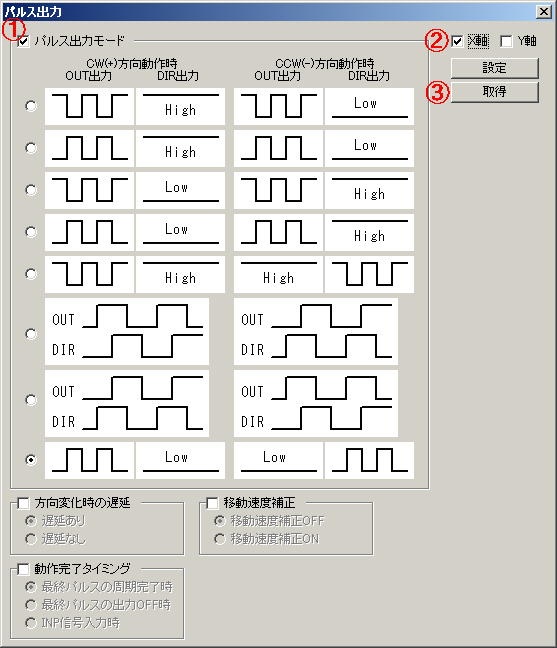
Task: Click the 取得 button
Action: click(495, 92)
